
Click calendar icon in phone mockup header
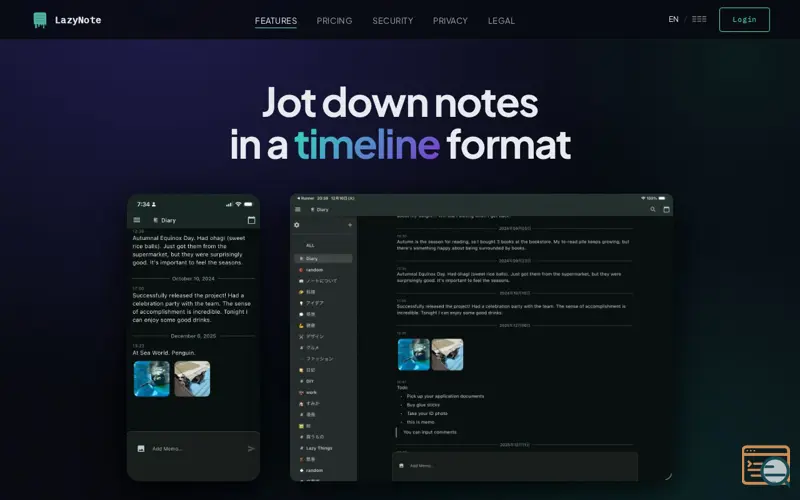[x=251, y=220]
